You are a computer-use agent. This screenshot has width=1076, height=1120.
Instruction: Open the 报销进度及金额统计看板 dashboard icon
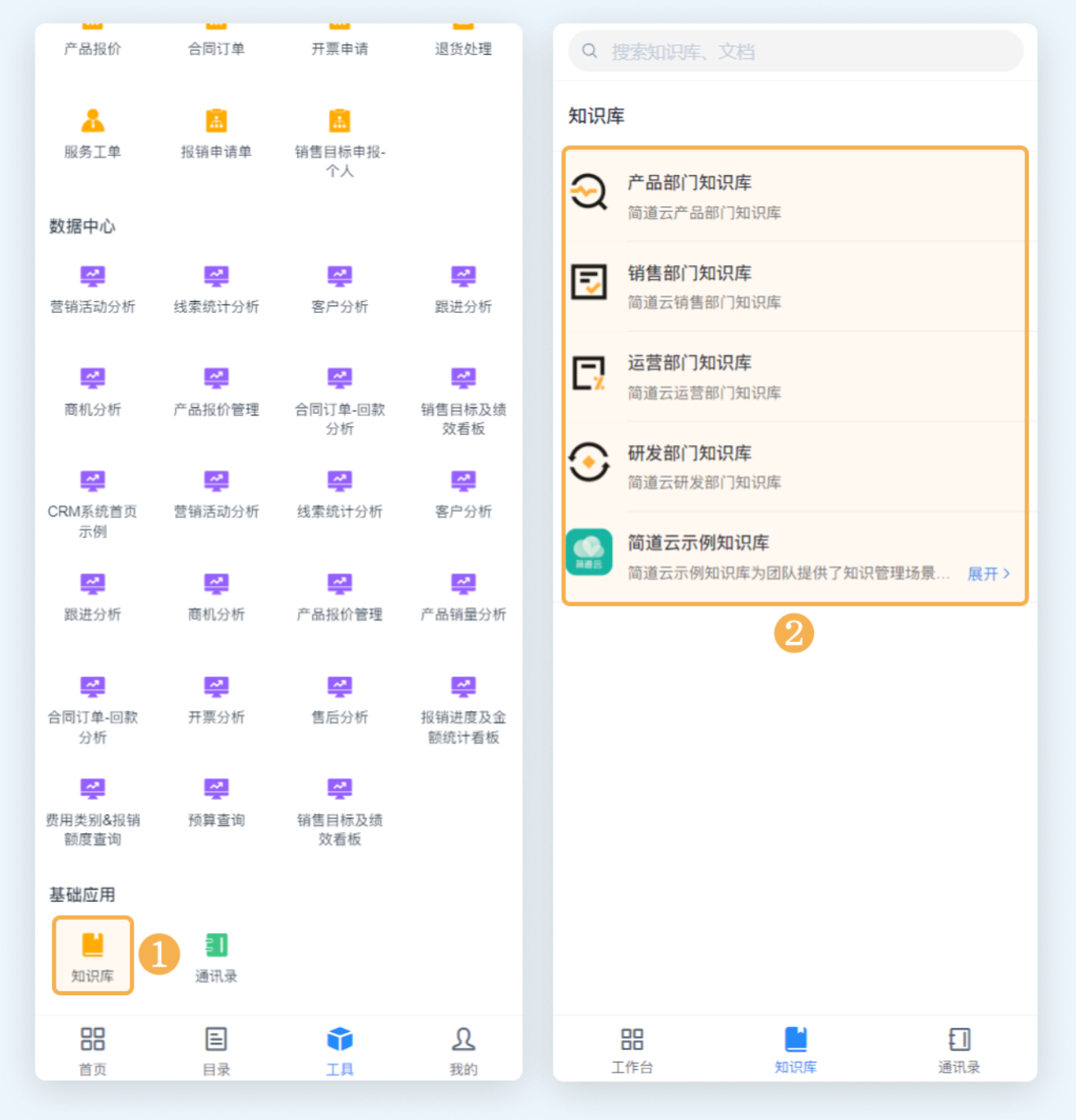(463, 686)
